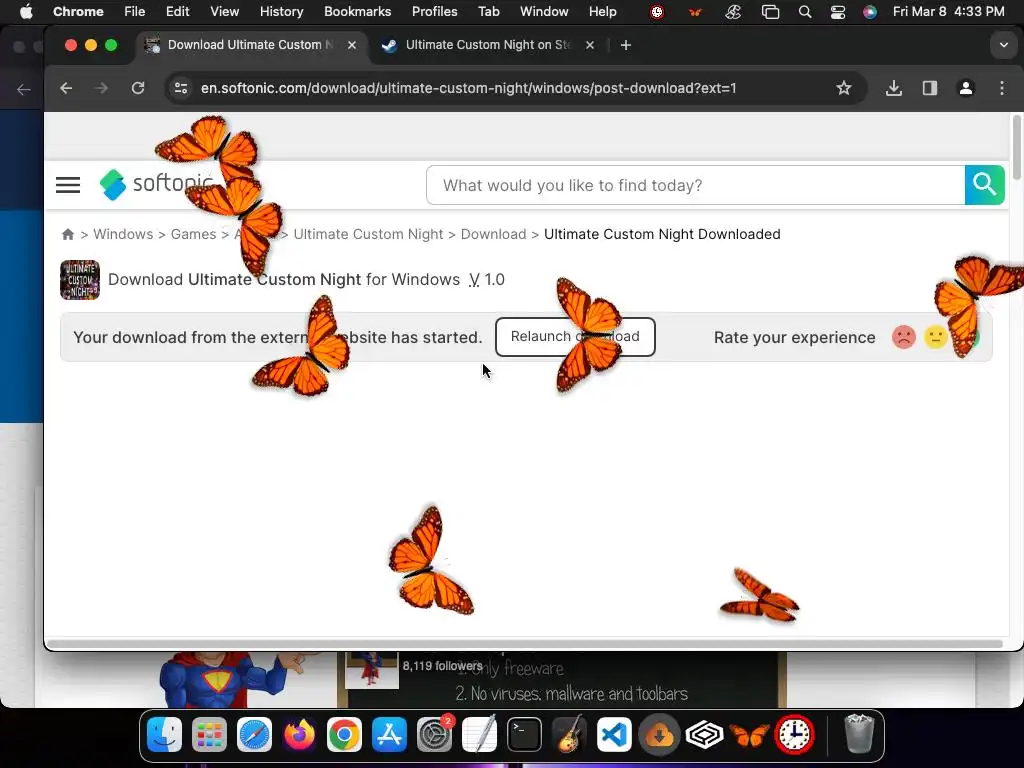Click the red clock menu bar icon
Screen dimensions: 1024x768
click(657, 12)
